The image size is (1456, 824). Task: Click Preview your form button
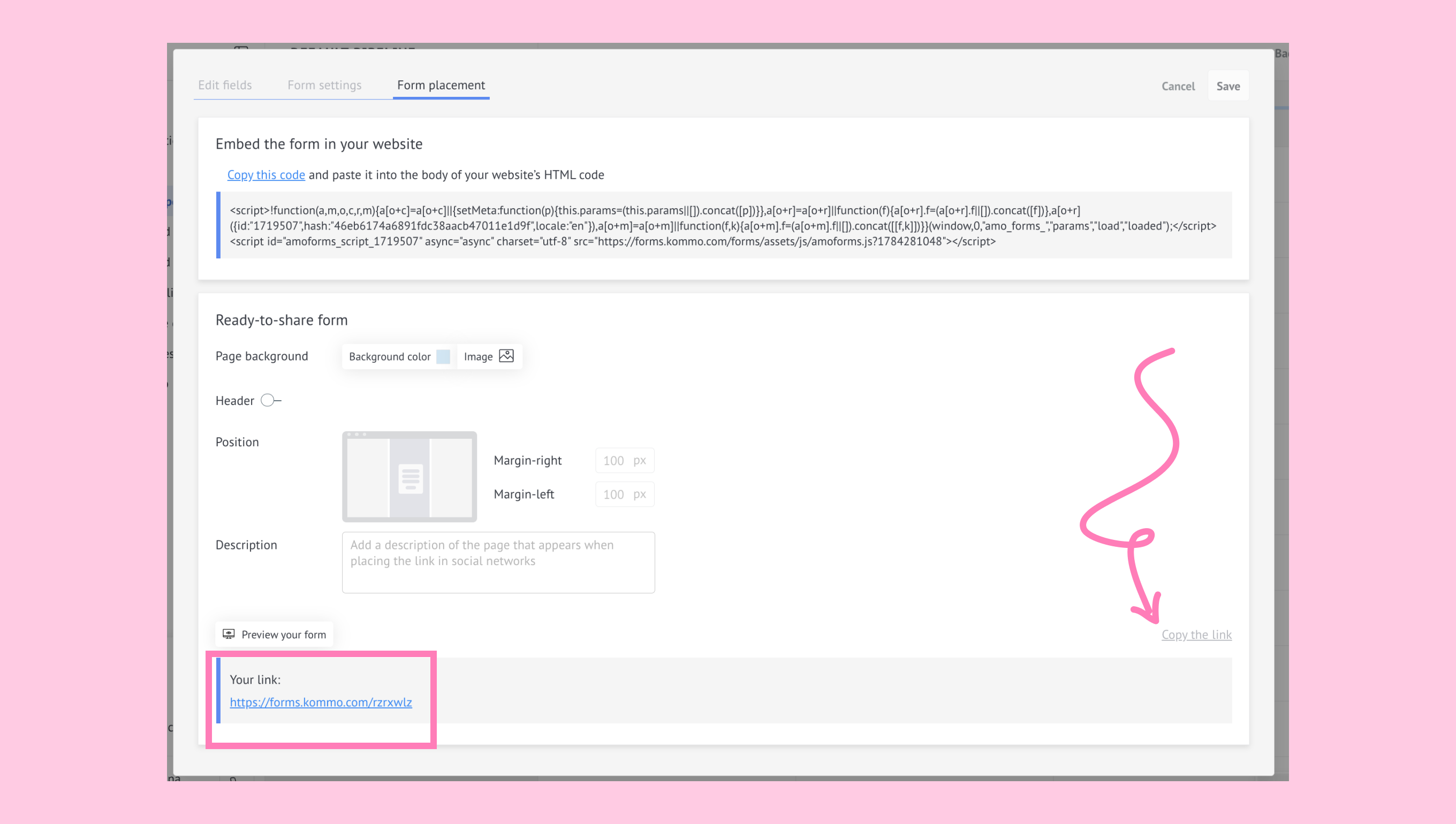pos(275,635)
